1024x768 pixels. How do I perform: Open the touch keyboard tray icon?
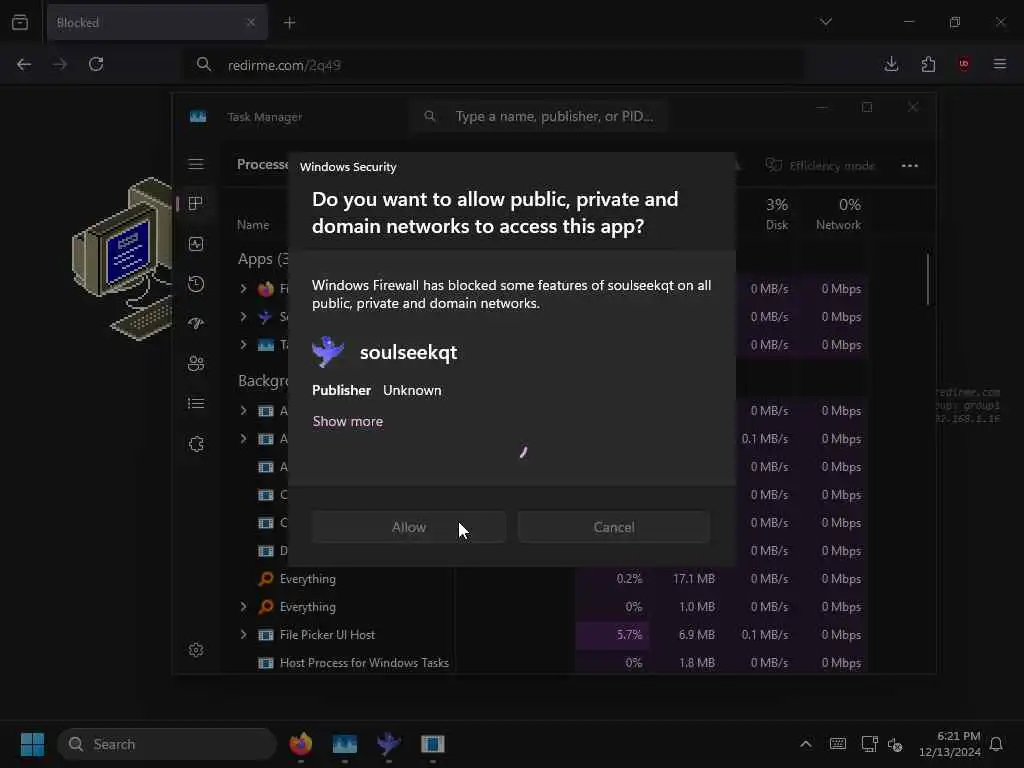tap(838, 744)
